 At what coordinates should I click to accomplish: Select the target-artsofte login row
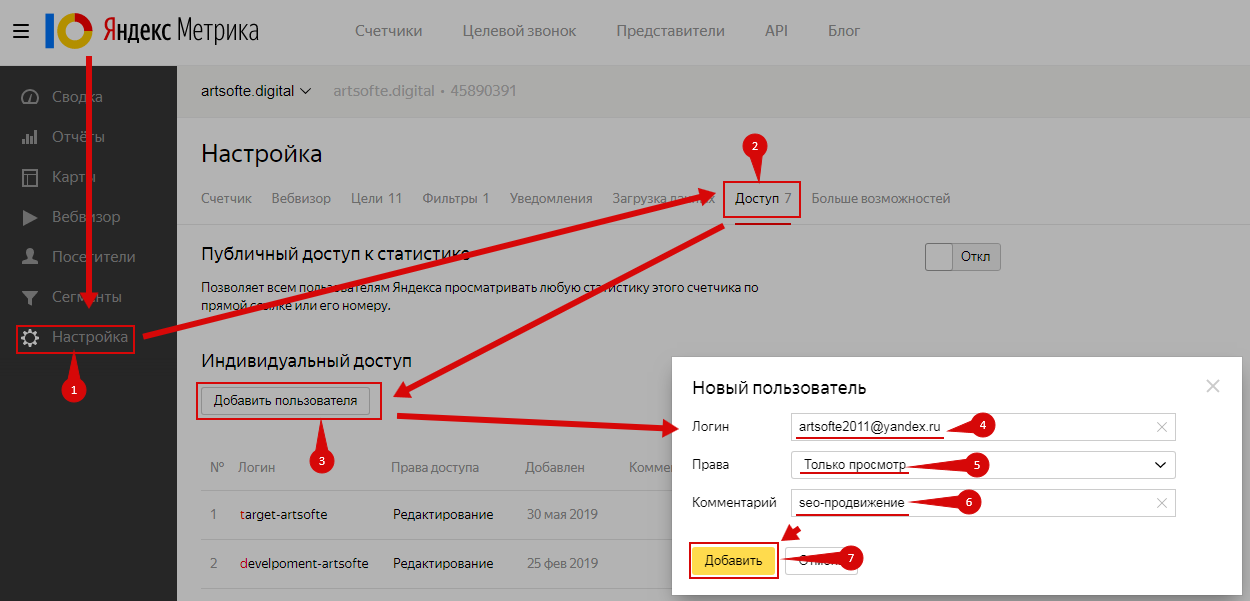[283, 514]
